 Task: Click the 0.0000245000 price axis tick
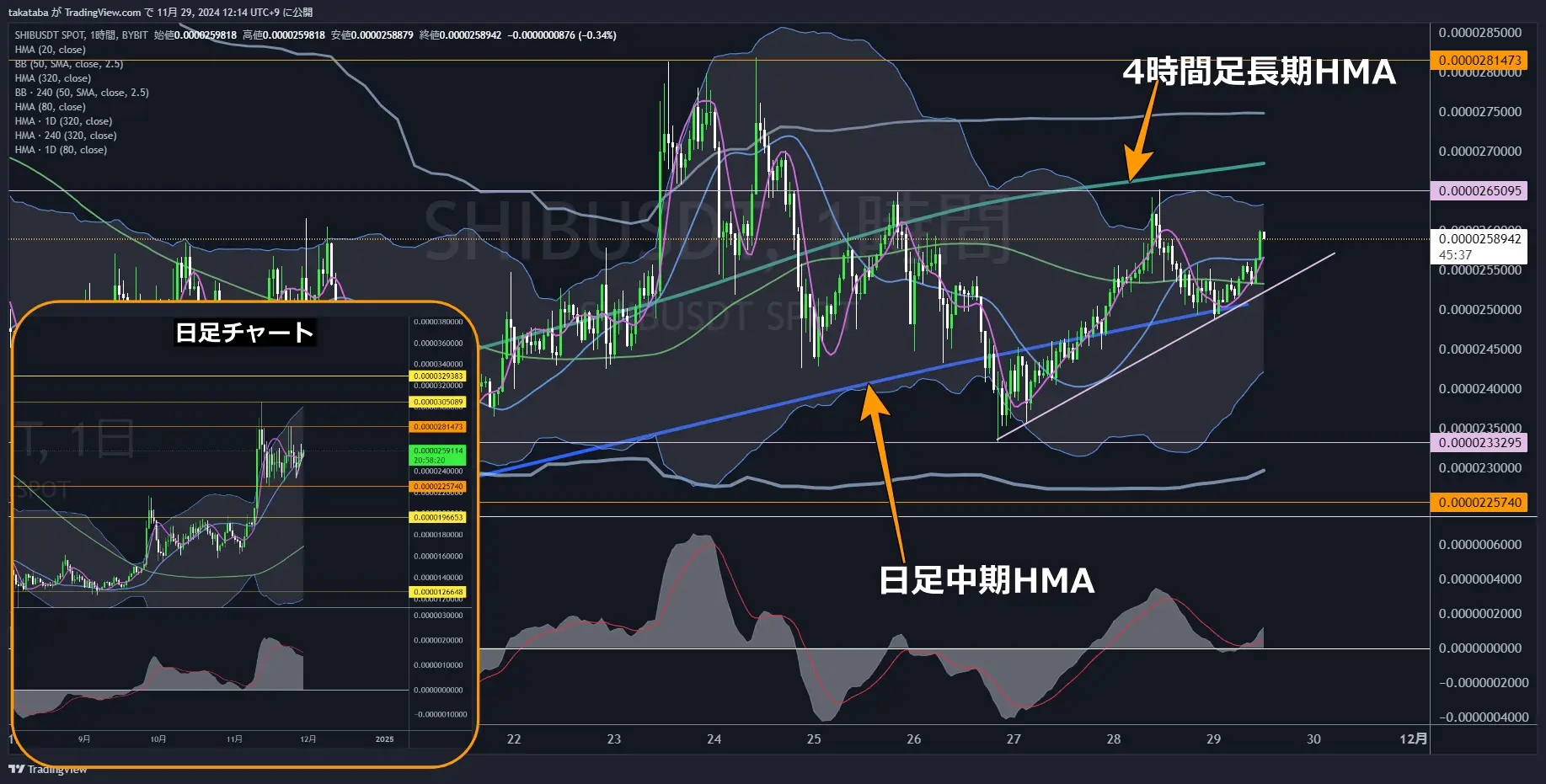[1479, 349]
